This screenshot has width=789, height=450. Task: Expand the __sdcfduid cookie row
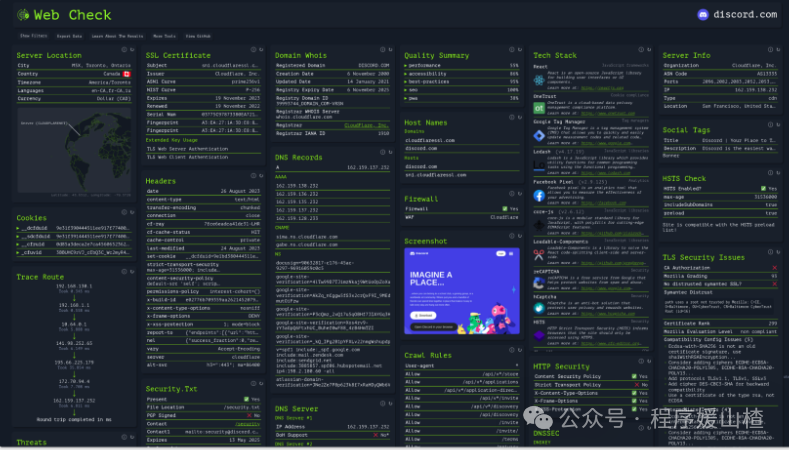pyautogui.click(x=73, y=236)
